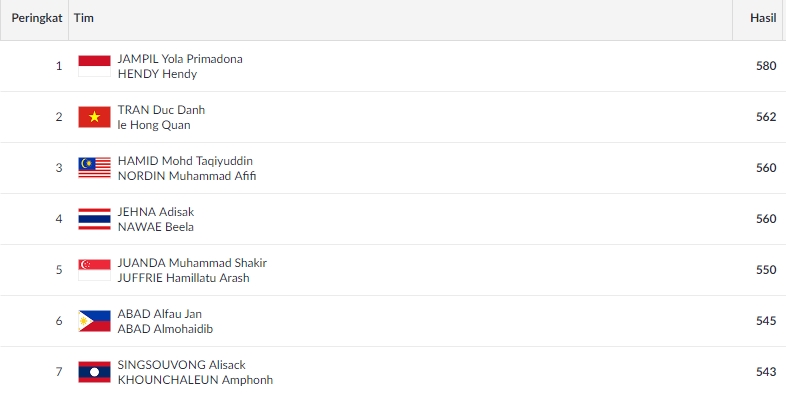Select ABAD Almohaidib athlete name
Image resolution: width=786 pixels, height=417 pixels.
[165, 329]
